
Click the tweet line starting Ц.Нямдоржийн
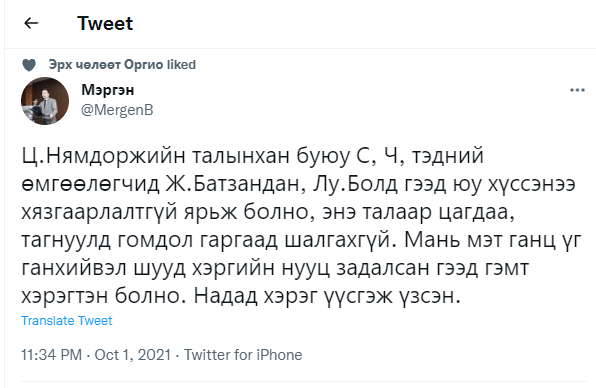[x=252, y=157]
